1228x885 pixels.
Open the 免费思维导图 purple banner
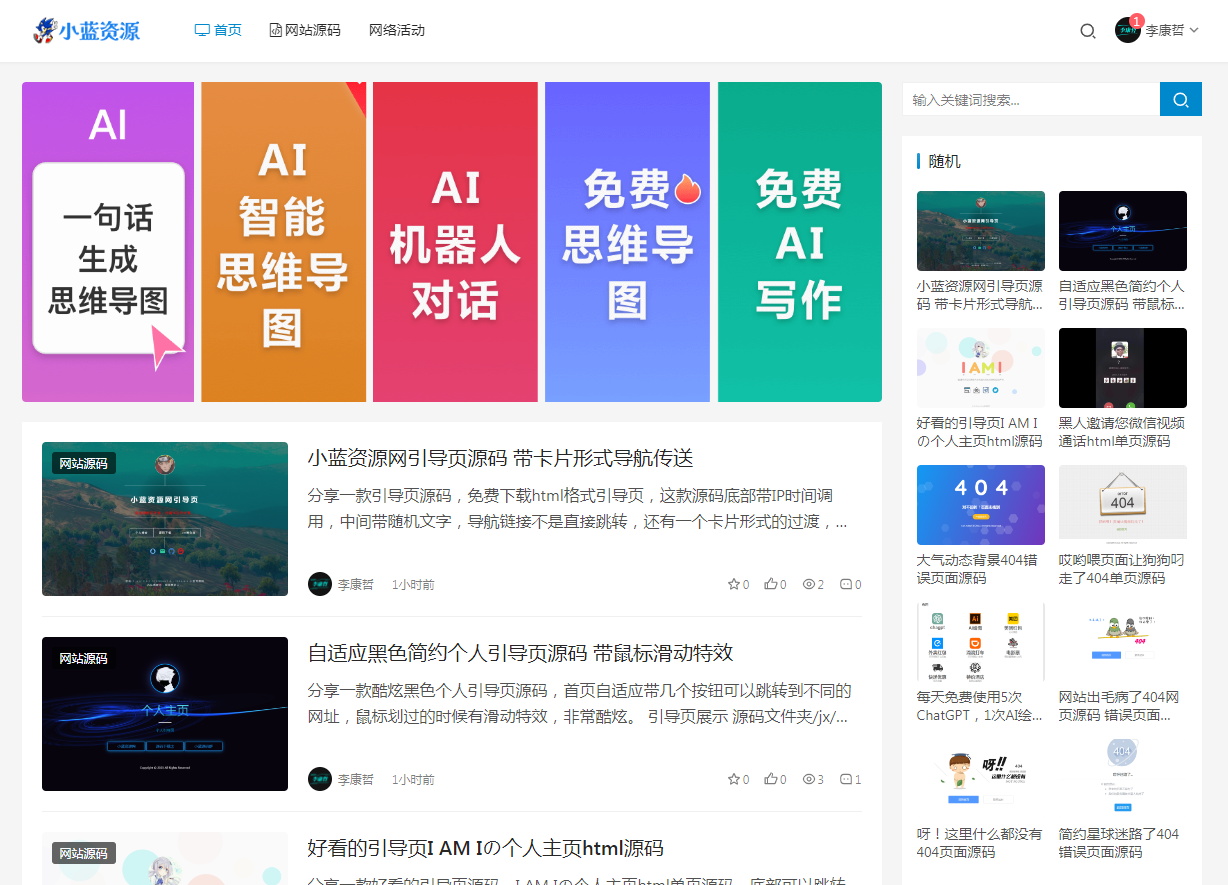pyautogui.click(x=627, y=242)
